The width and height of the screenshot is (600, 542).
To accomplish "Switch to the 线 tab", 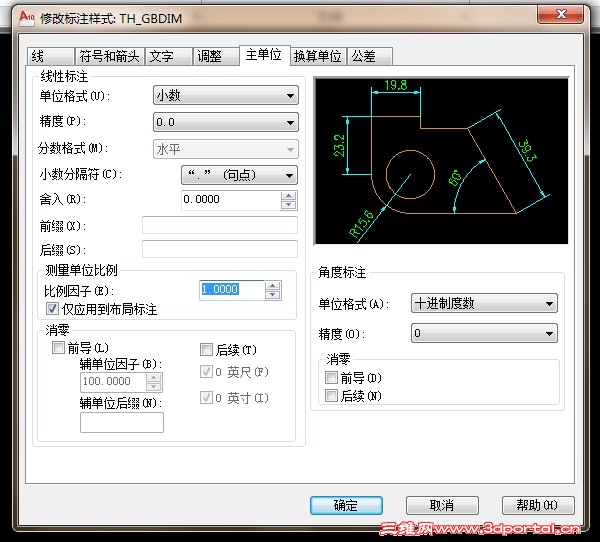I will coord(51,57).
